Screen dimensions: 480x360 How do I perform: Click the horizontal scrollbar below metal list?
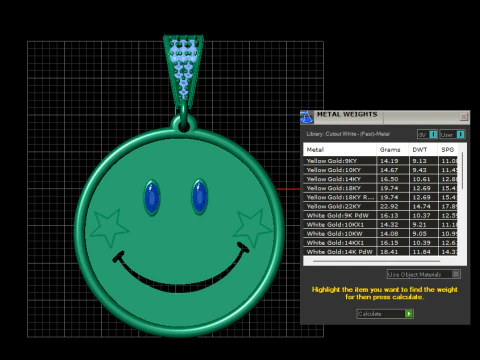click(x=377, y=261)
